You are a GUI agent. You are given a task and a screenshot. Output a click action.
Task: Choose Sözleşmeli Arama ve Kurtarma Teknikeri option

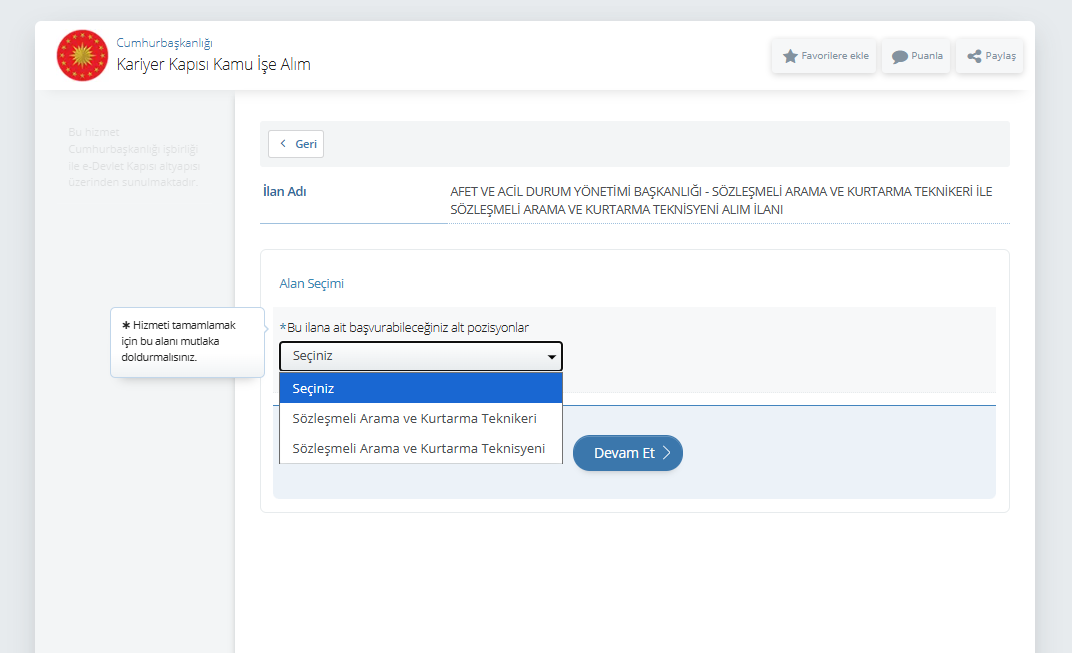coord(414,418)
